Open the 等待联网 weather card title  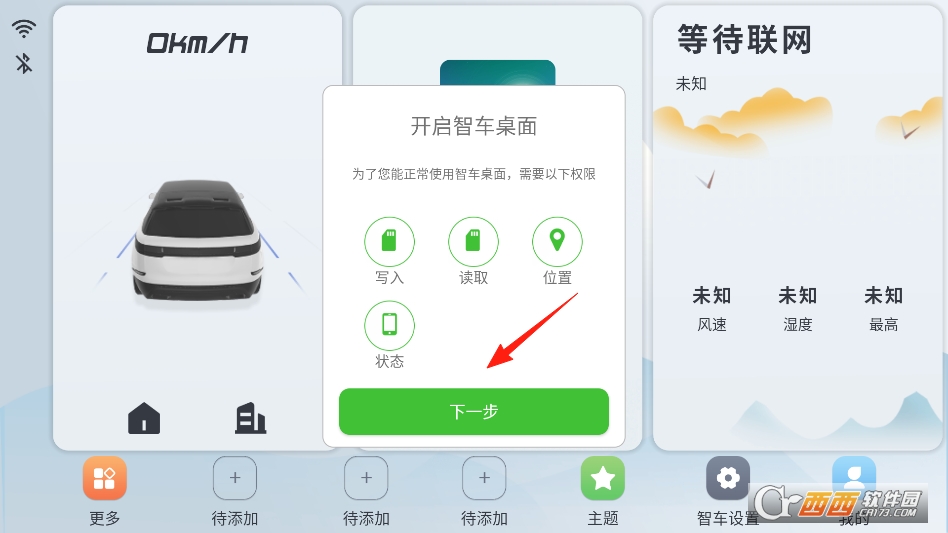tap(744, 39)
